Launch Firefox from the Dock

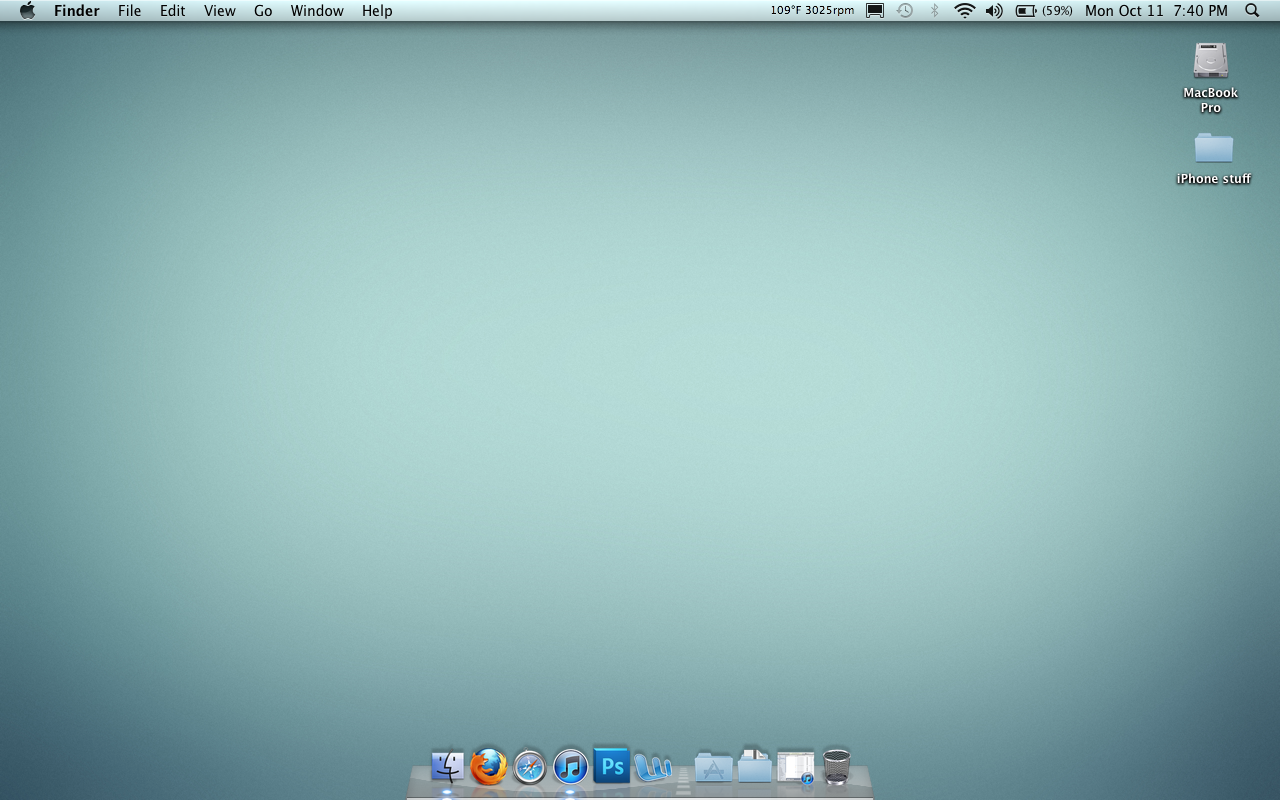coord(488,767)
